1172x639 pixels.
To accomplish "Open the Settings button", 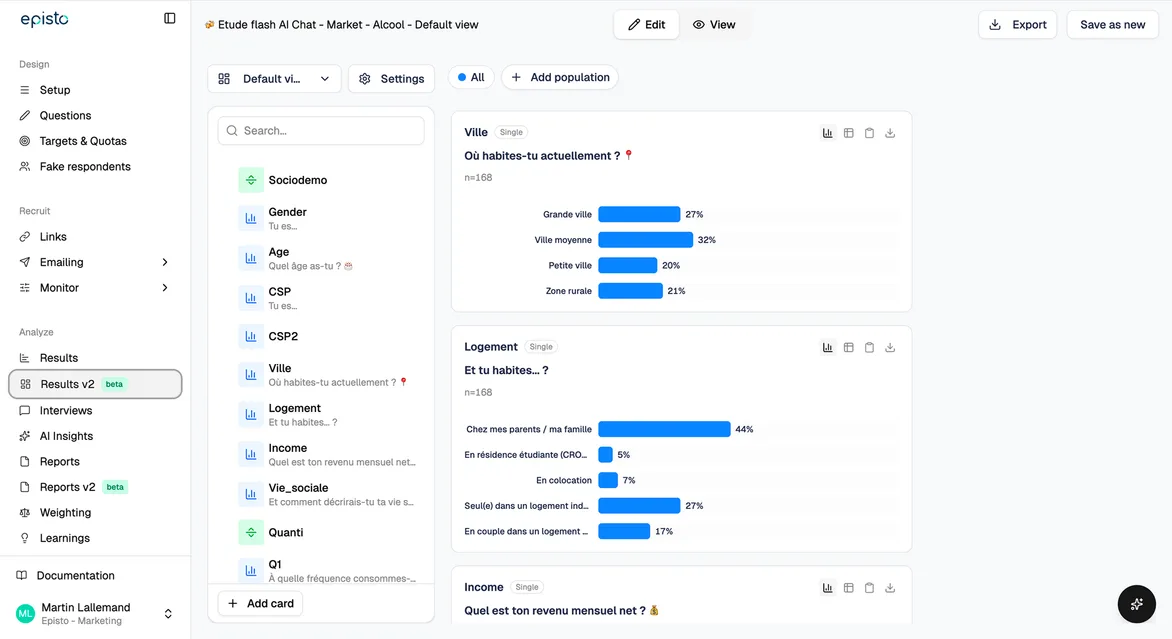I will pos(392,78).
